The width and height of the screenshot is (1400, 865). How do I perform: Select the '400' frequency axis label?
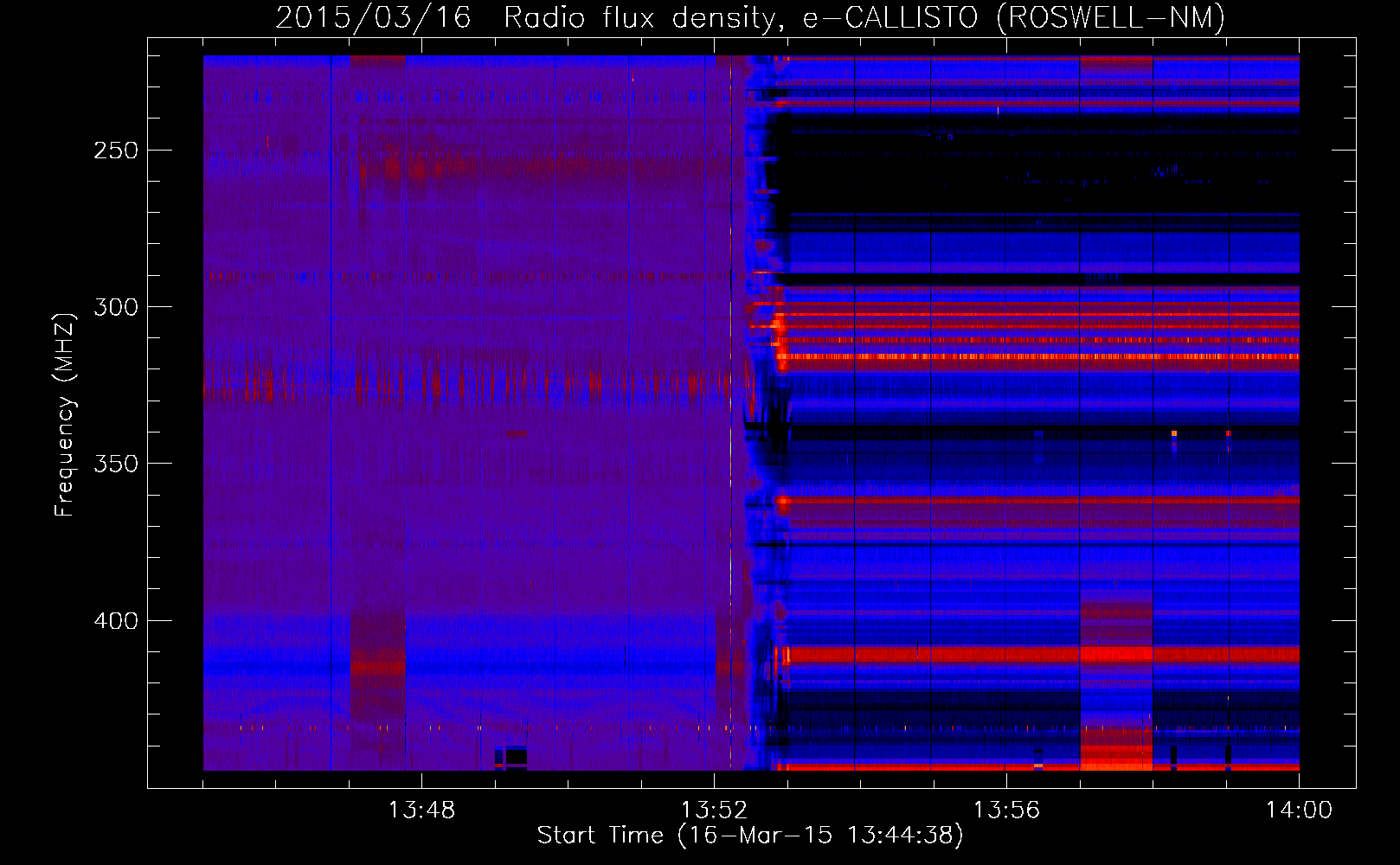tap(116, 621)
